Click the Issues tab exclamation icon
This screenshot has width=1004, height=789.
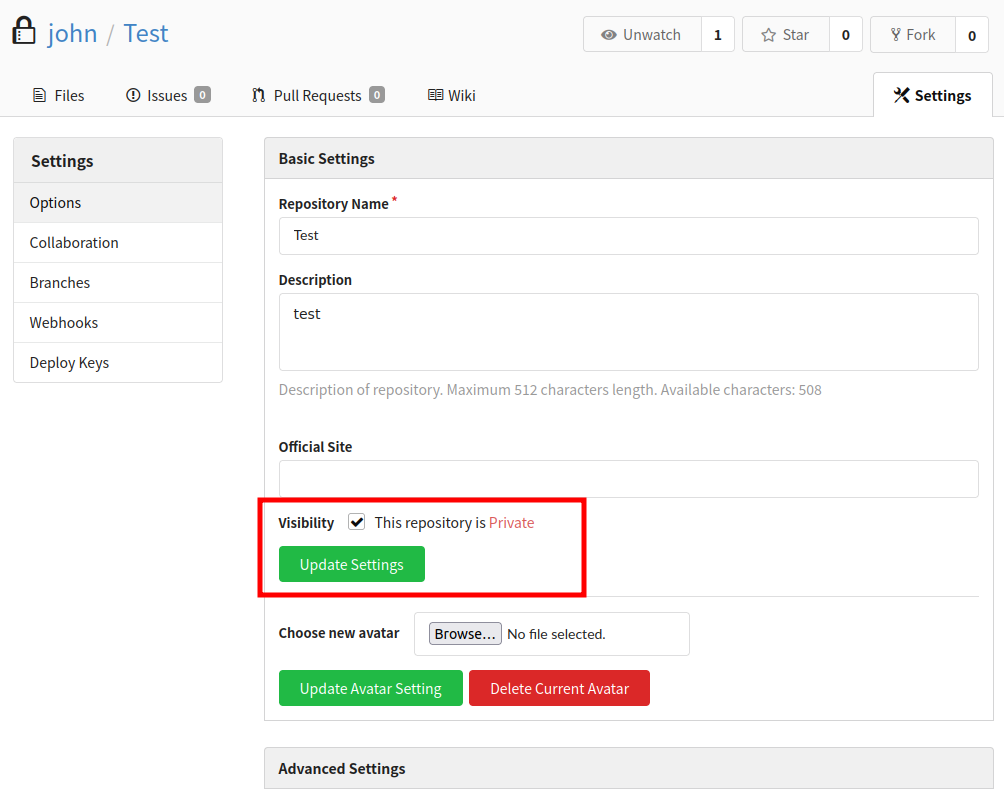133,96
